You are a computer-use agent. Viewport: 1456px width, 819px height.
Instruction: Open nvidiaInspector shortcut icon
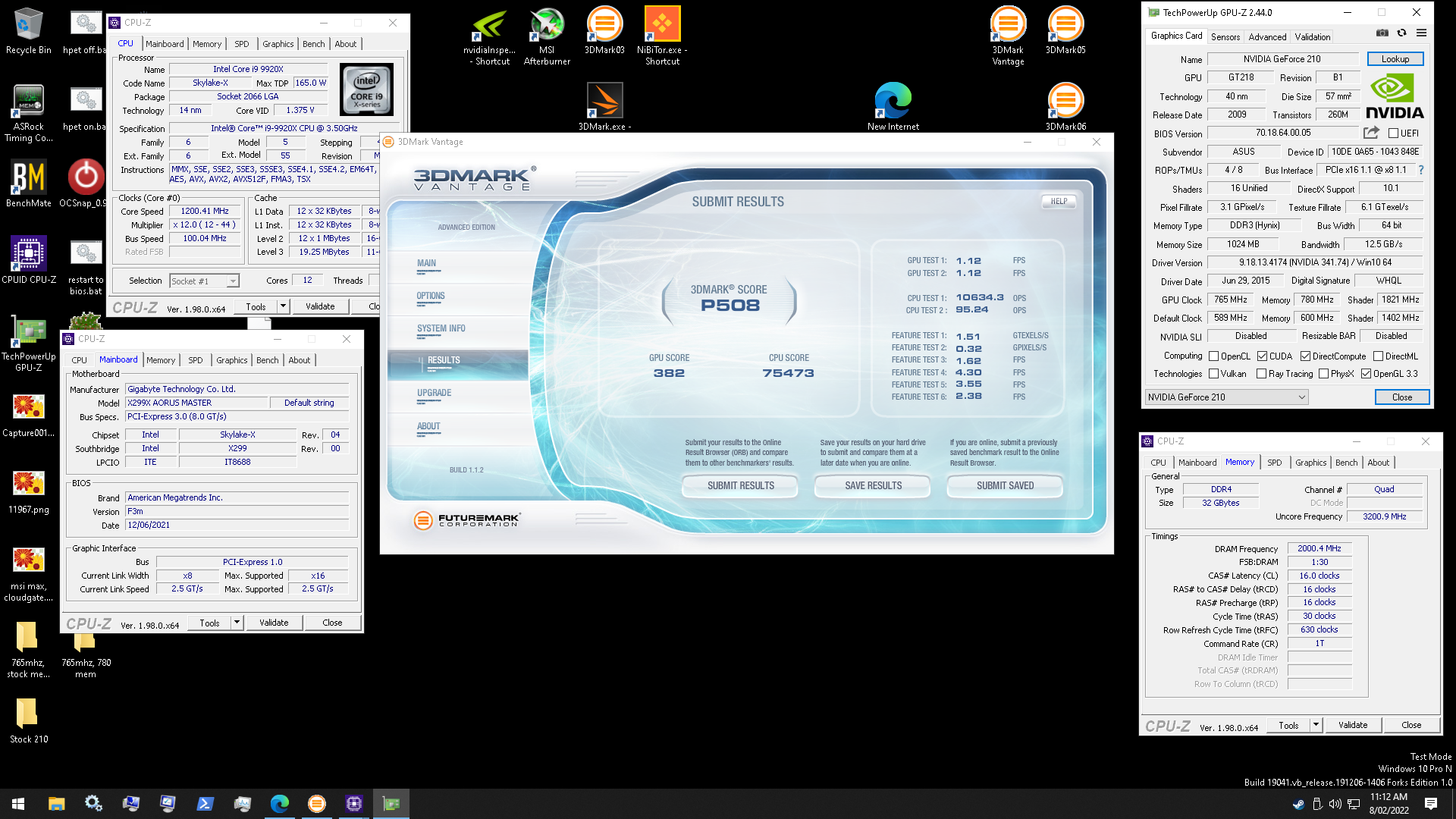(489, 36)
